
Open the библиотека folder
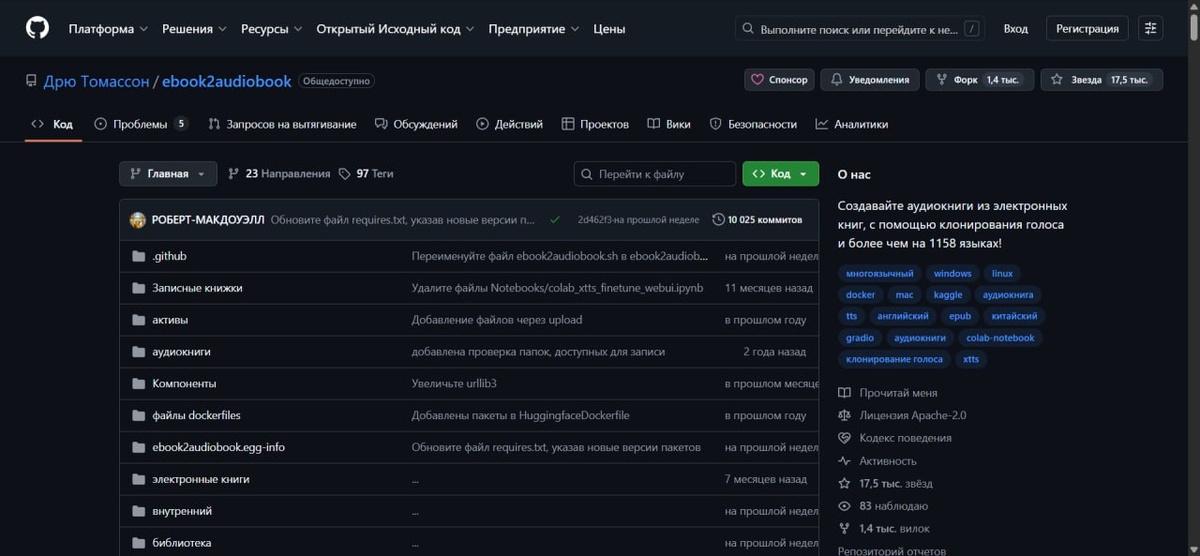pos(182,544)
